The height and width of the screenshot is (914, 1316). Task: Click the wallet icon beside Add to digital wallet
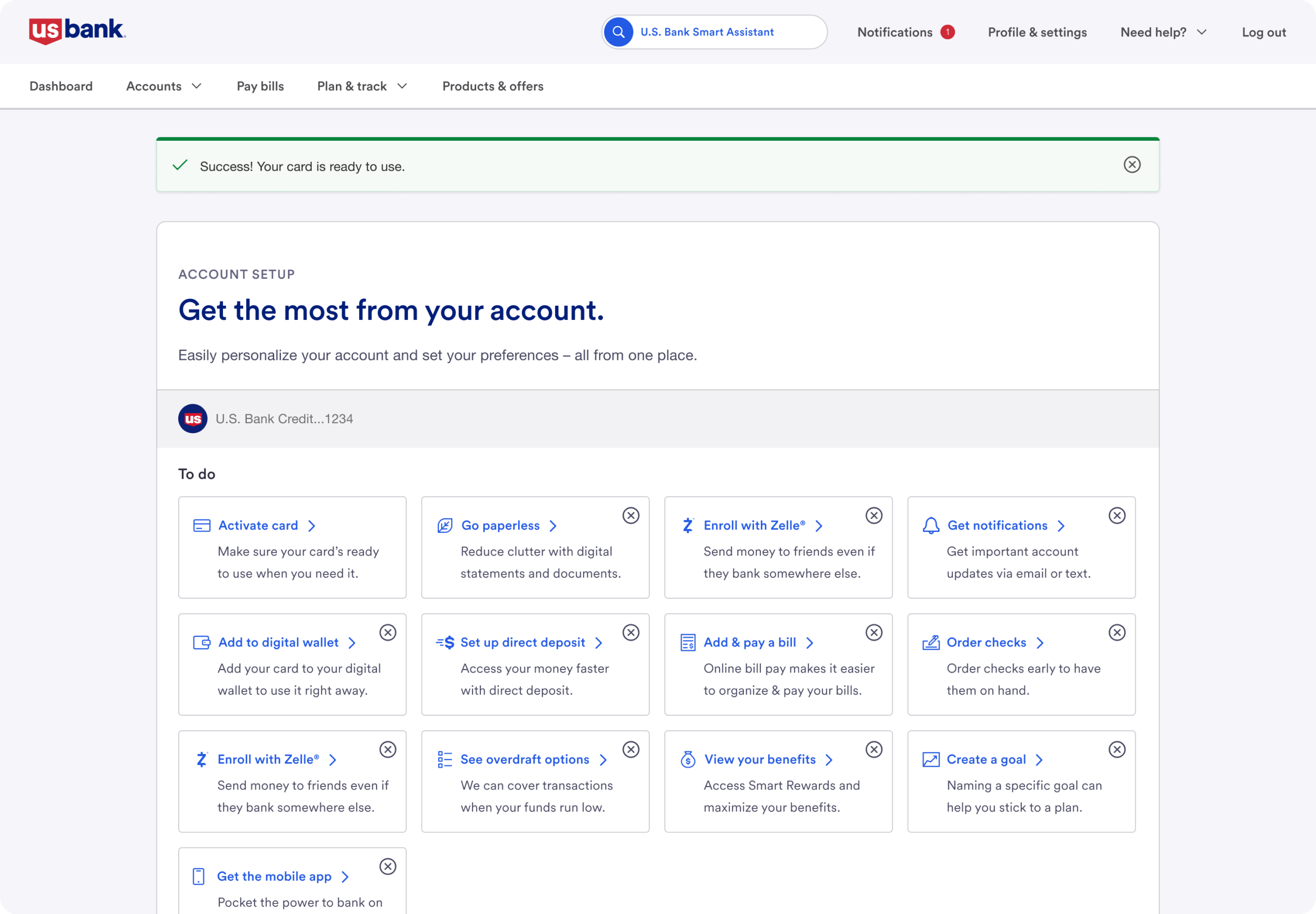point(201,643)
